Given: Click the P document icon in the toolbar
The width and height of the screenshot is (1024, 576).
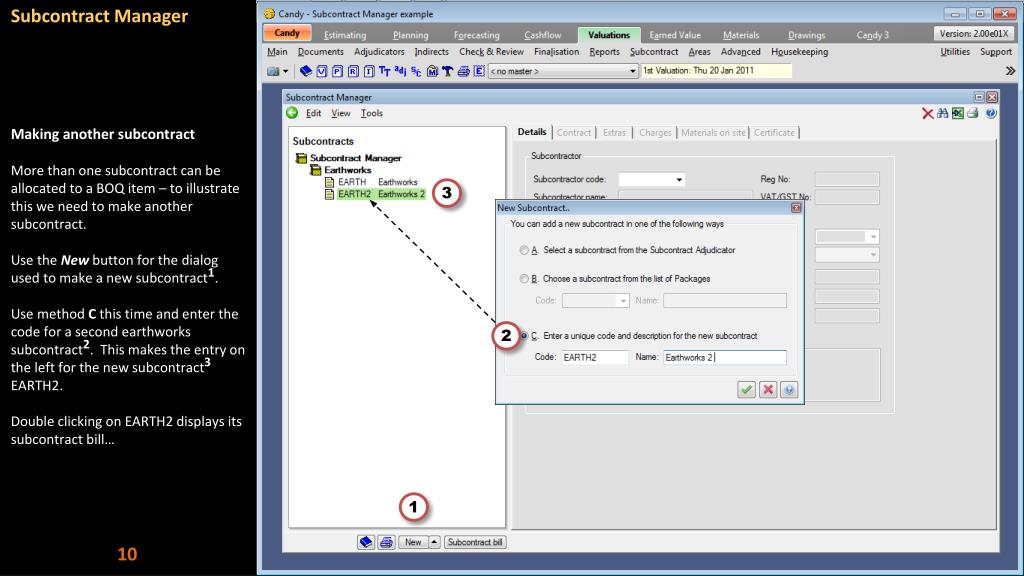Looking at the screenshot, I should [x=337, y=71].
